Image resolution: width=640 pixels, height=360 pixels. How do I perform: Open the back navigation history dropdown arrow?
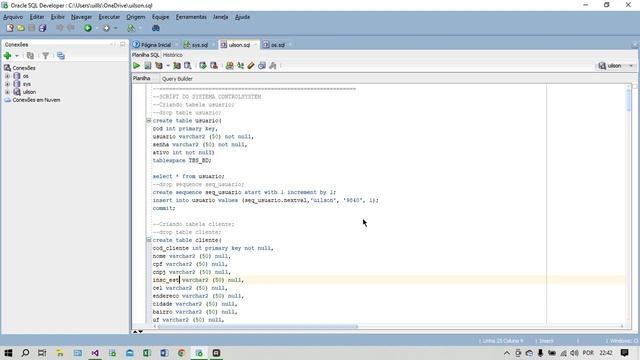point(97,28)
